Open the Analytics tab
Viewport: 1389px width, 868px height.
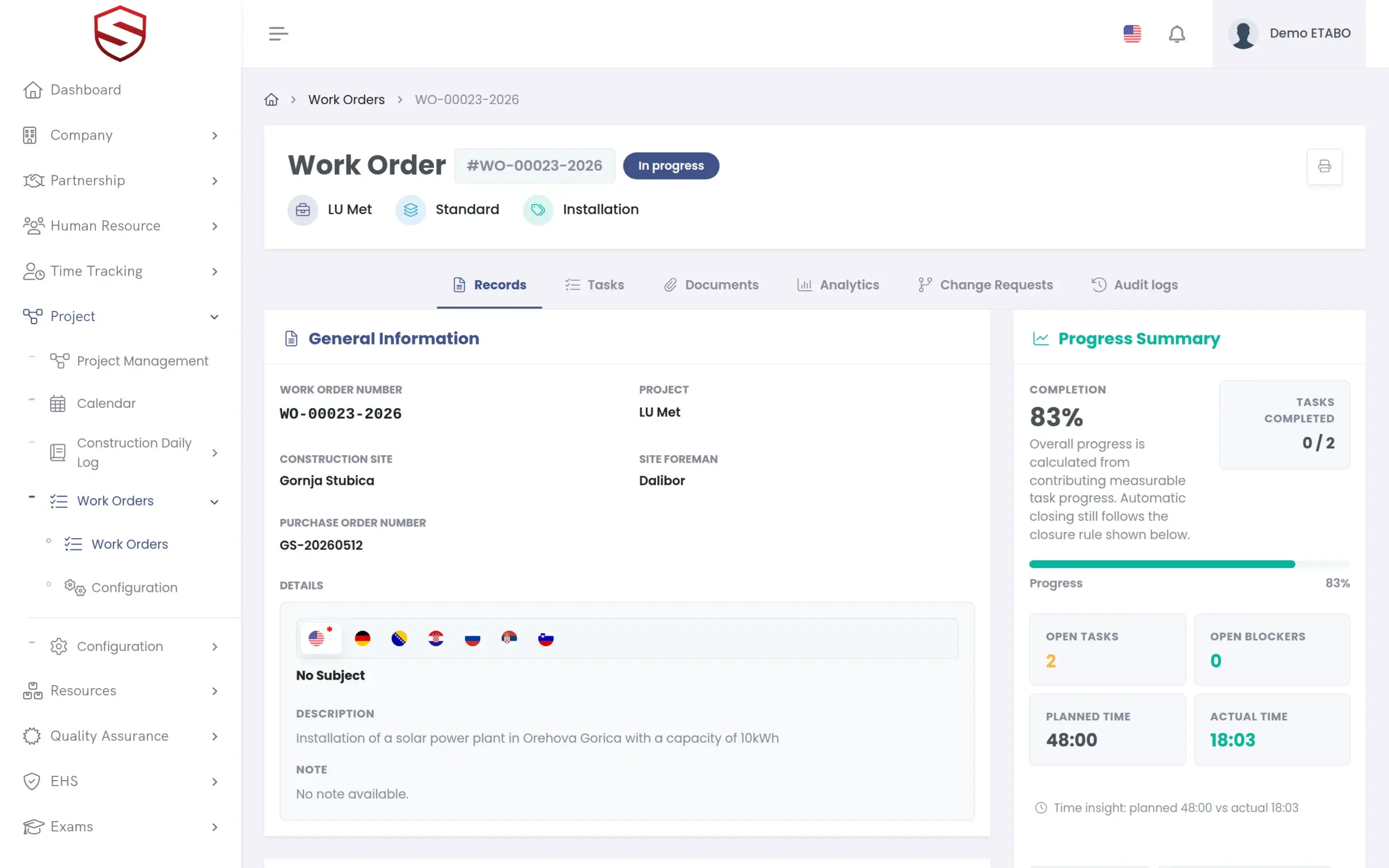(x=838, y=285)
